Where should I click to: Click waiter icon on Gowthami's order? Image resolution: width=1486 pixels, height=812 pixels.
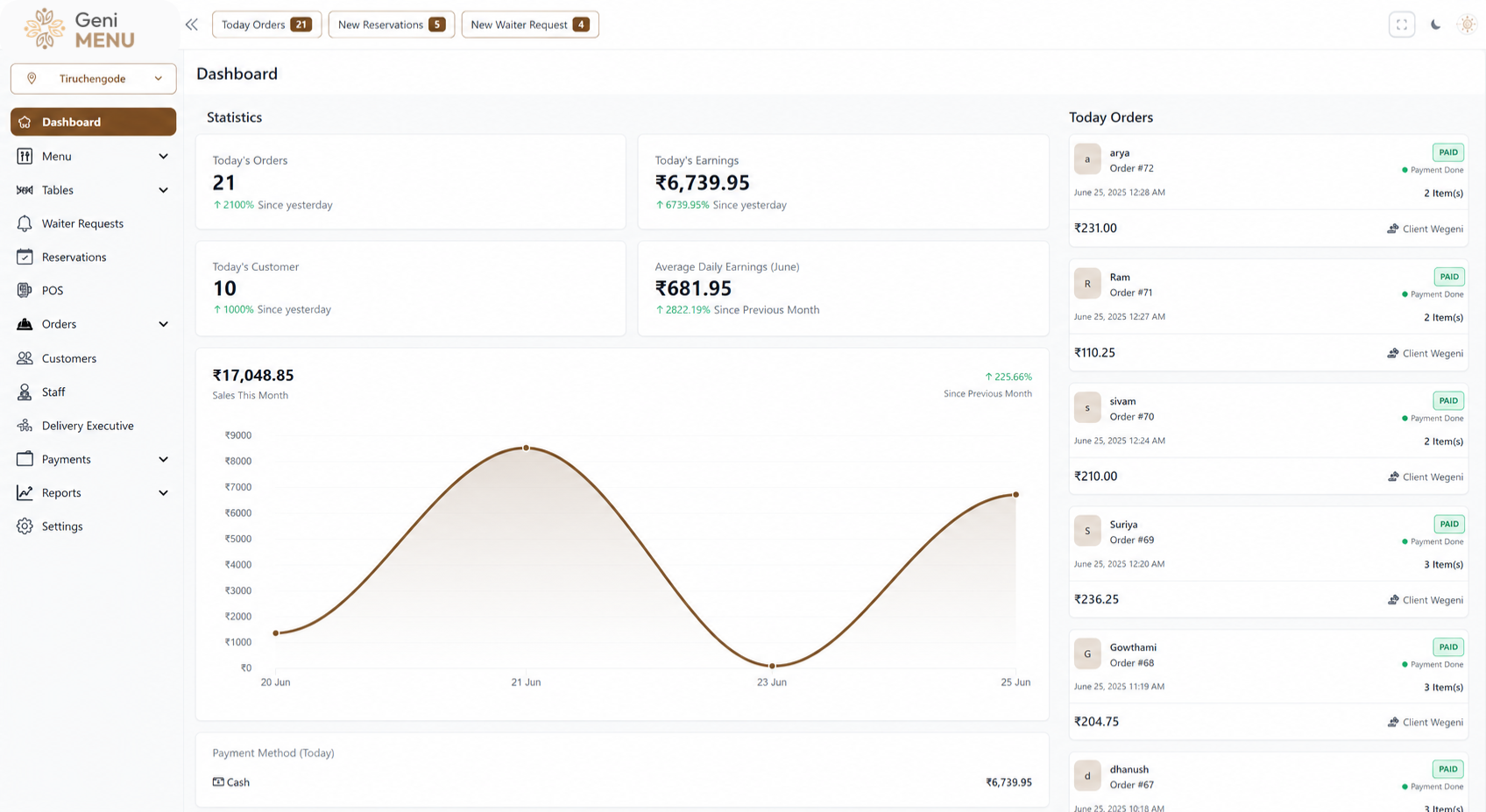click(1393, 722)
